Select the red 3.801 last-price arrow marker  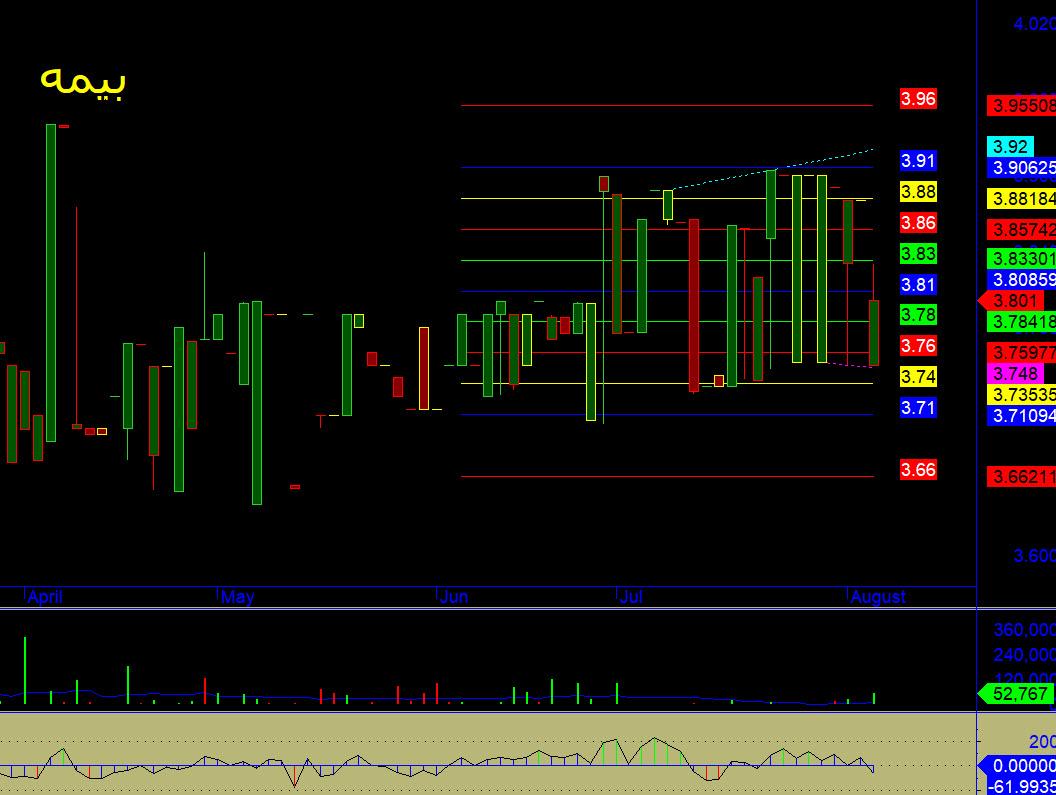(1012, 300)
